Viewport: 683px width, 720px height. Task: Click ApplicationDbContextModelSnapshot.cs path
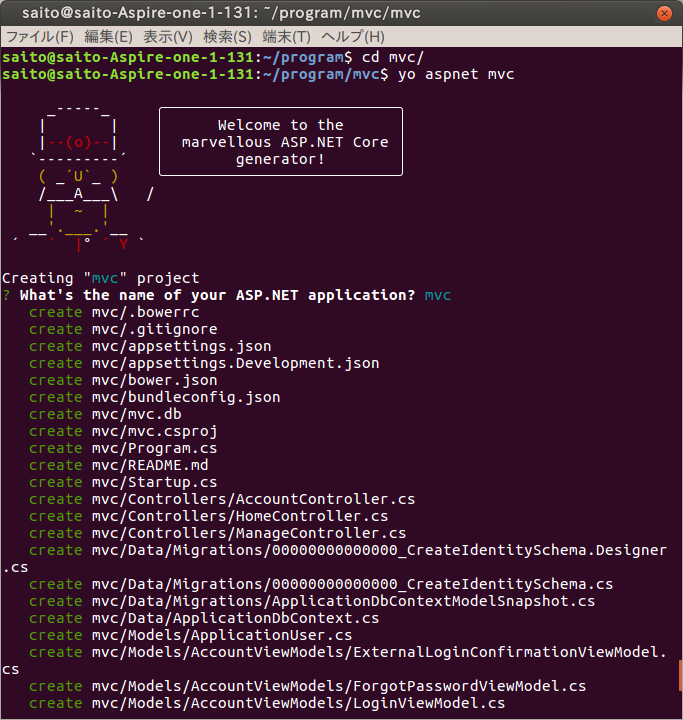pyautogui.click(x=343, y=601)
